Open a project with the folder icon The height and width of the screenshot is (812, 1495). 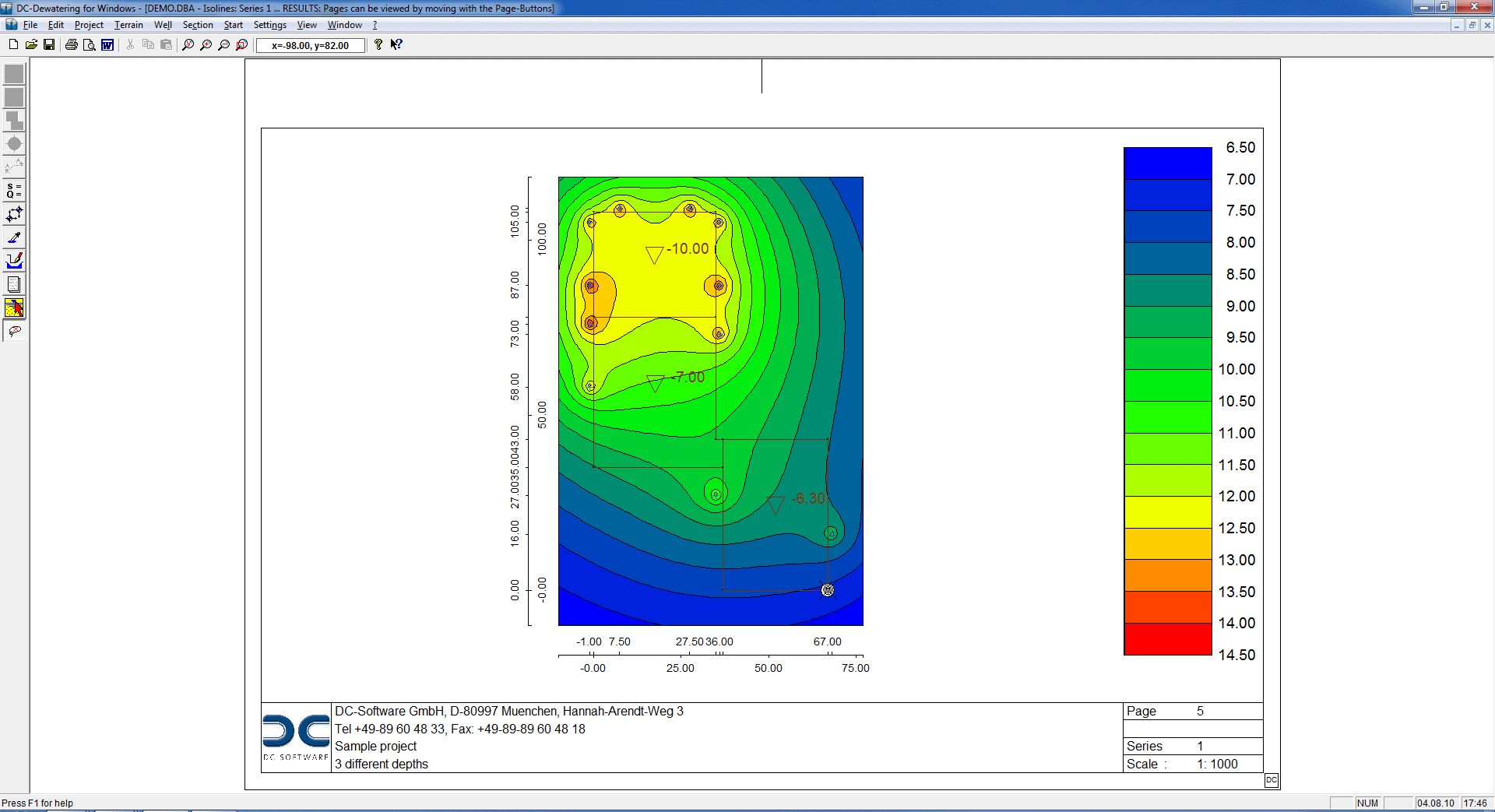click(31, 45)
